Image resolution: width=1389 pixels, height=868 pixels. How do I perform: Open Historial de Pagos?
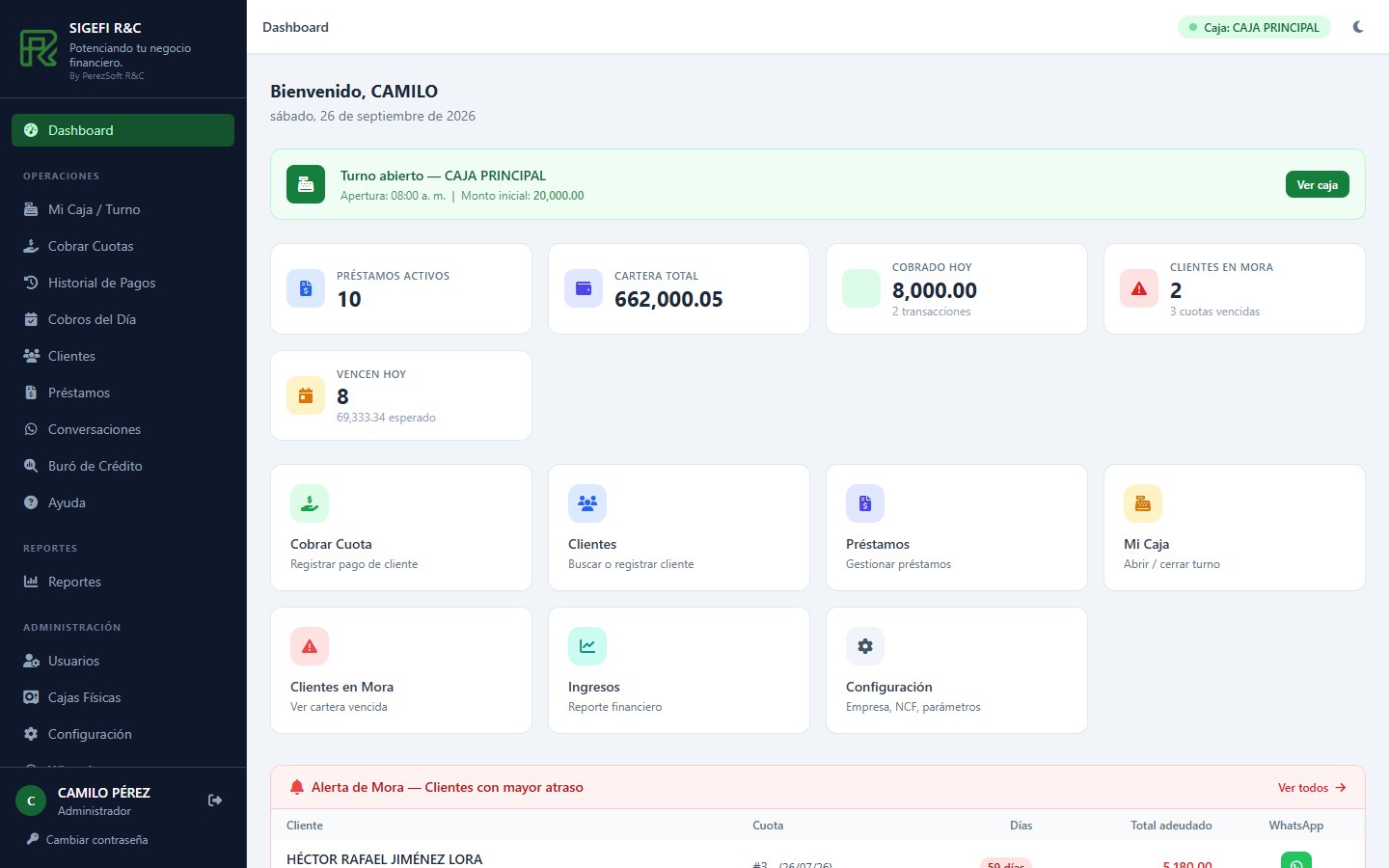click(123, 283)
